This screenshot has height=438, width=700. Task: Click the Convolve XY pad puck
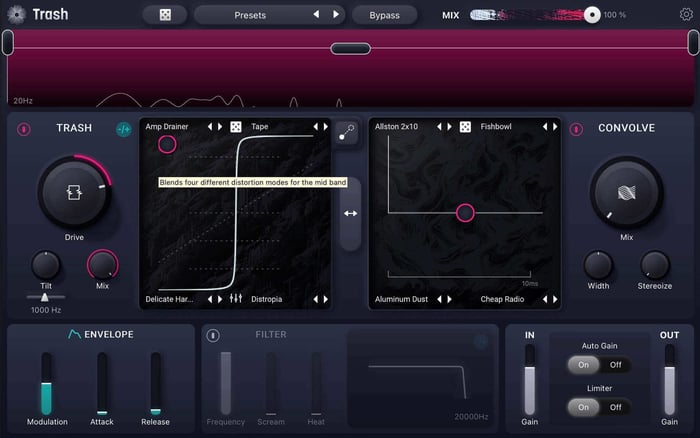click(x=465, y=213)
